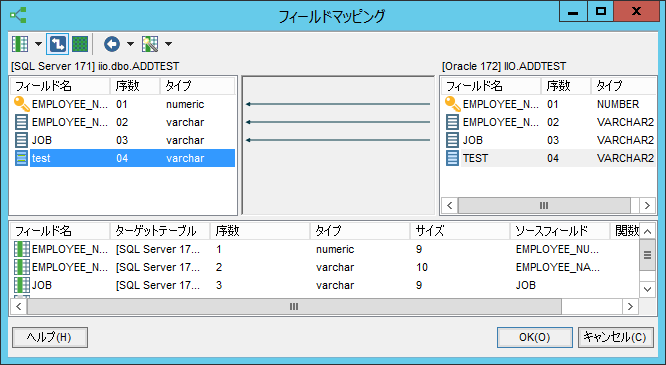Expand the wand icon dropdown arrow

(x=168, y=44)
